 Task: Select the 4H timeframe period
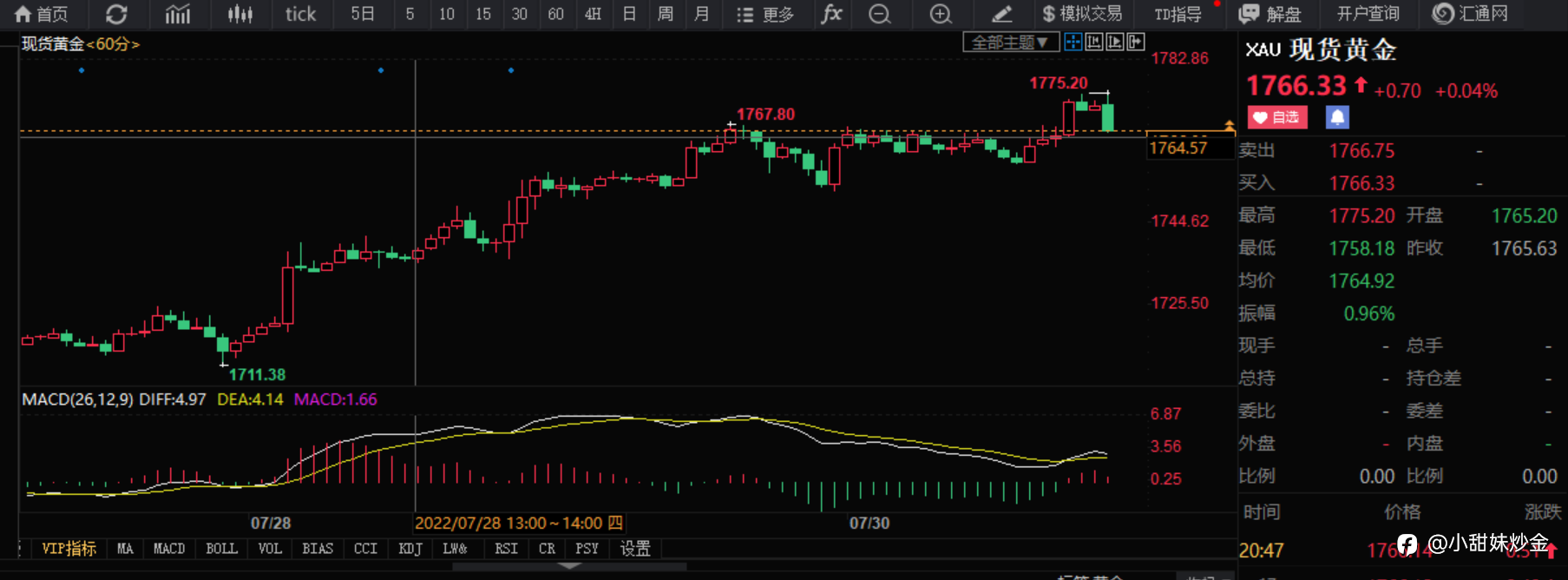tap(593, 14)
